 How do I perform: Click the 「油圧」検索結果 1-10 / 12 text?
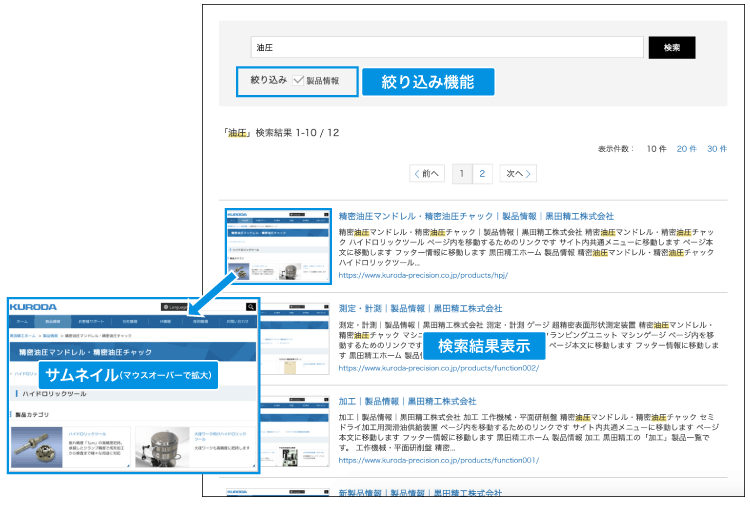[281, 132]
